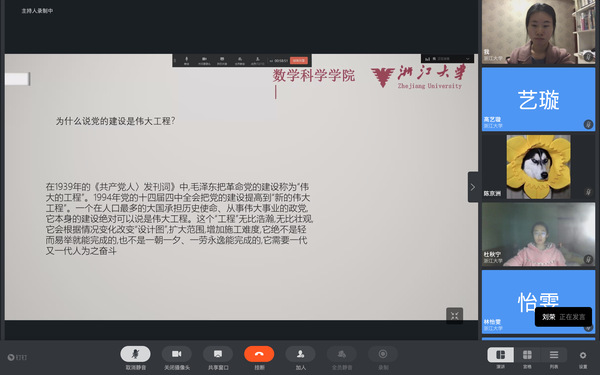Select the 艺璇 participant tile
The image size is (600, 375).
pyautogui.click(x=538, y=99)
